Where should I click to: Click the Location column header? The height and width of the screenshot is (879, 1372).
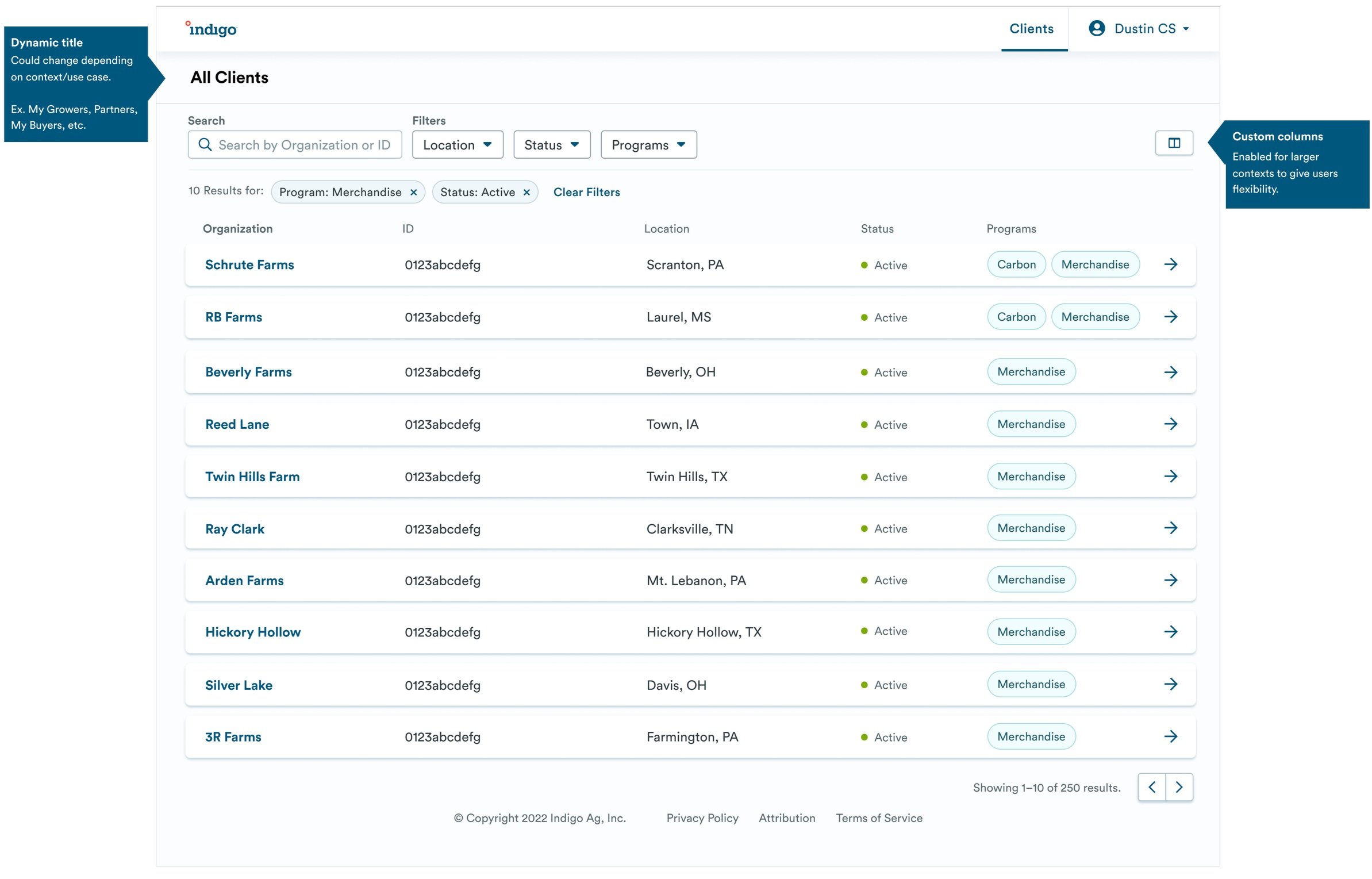(666, 229)
